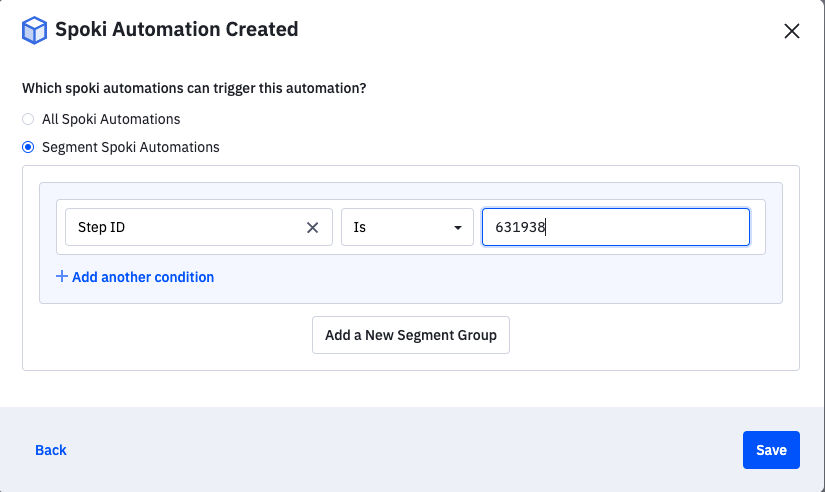Click the Spoki cube logo icon

35,30
